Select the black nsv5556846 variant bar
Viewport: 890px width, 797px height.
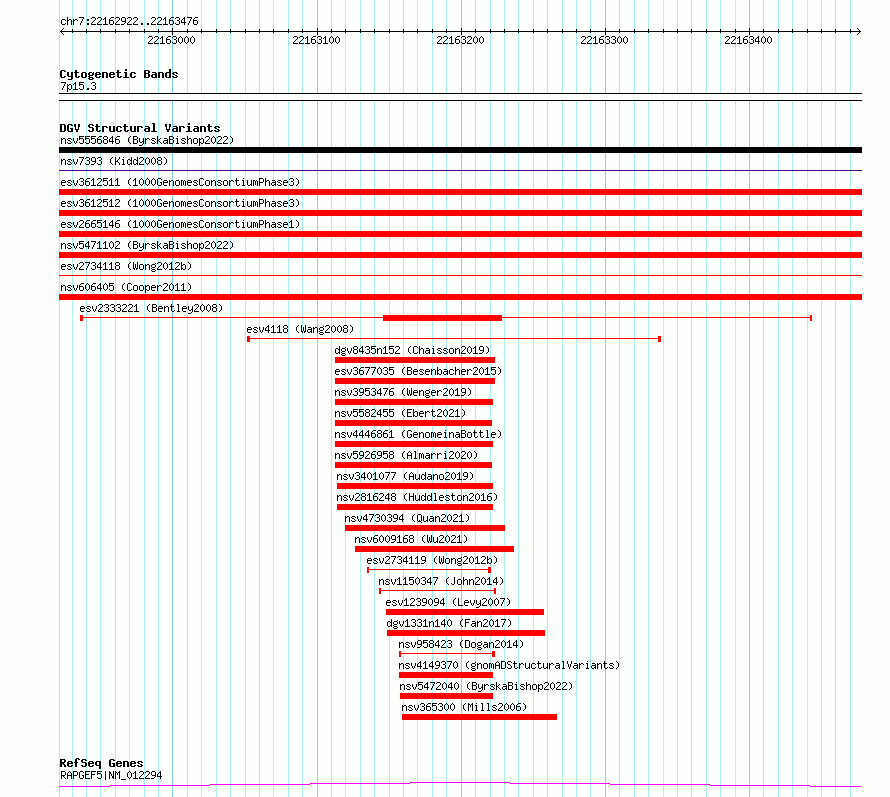[x=460, y=150]
